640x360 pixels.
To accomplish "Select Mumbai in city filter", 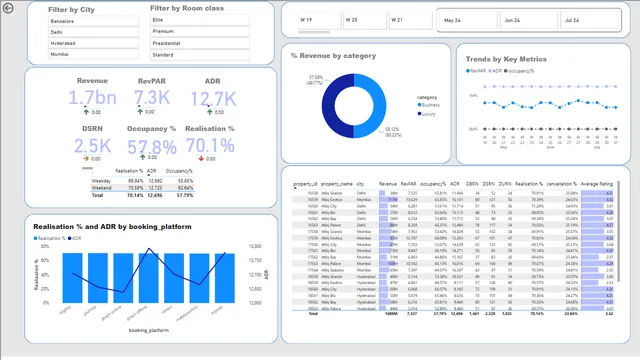I will [x=93, y=54].
